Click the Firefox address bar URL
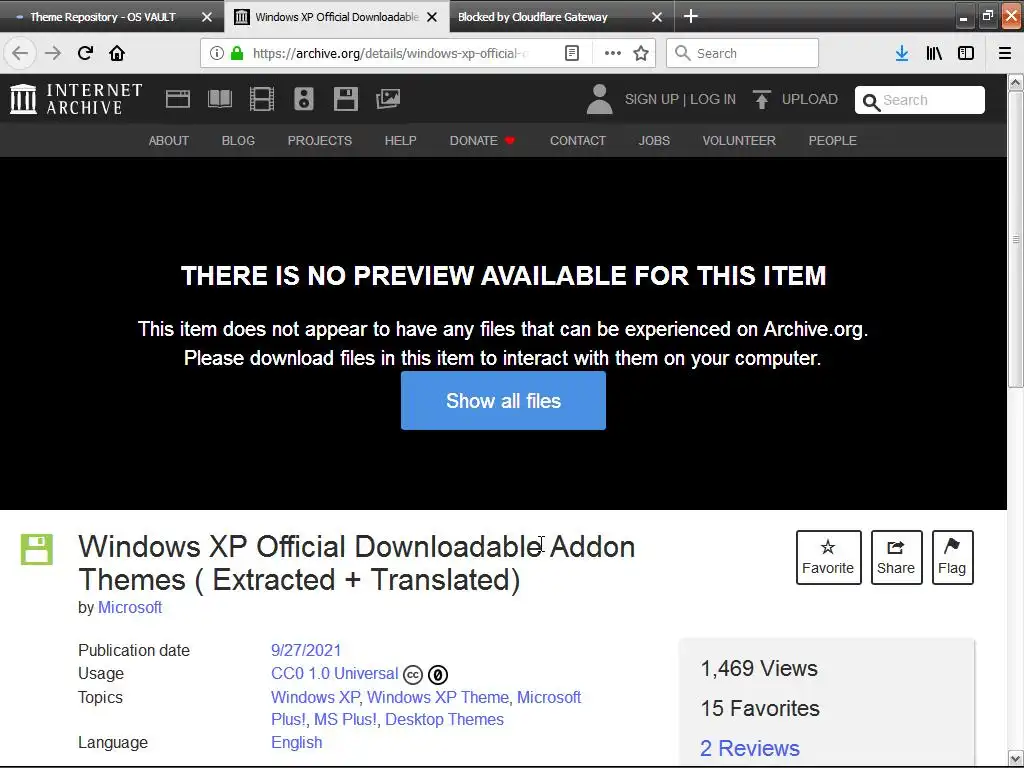1024x768 pixels. [391, 54]
